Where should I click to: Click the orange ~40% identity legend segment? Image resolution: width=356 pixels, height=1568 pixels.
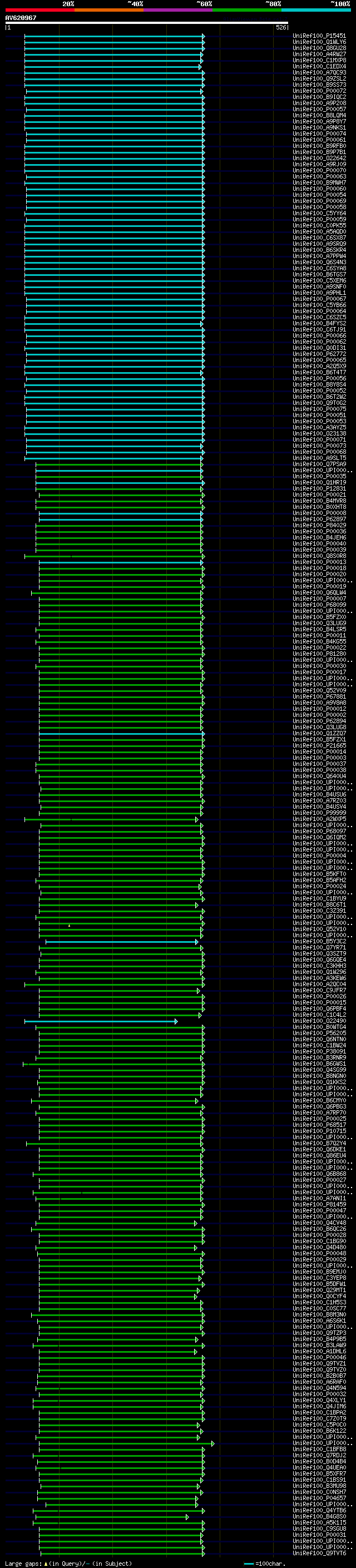point(109,10)
